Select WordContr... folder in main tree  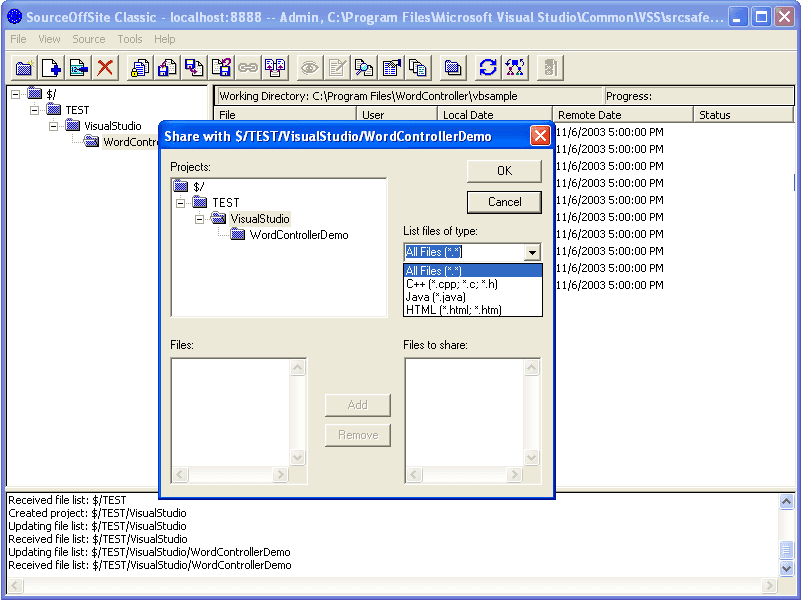[130, 142]
